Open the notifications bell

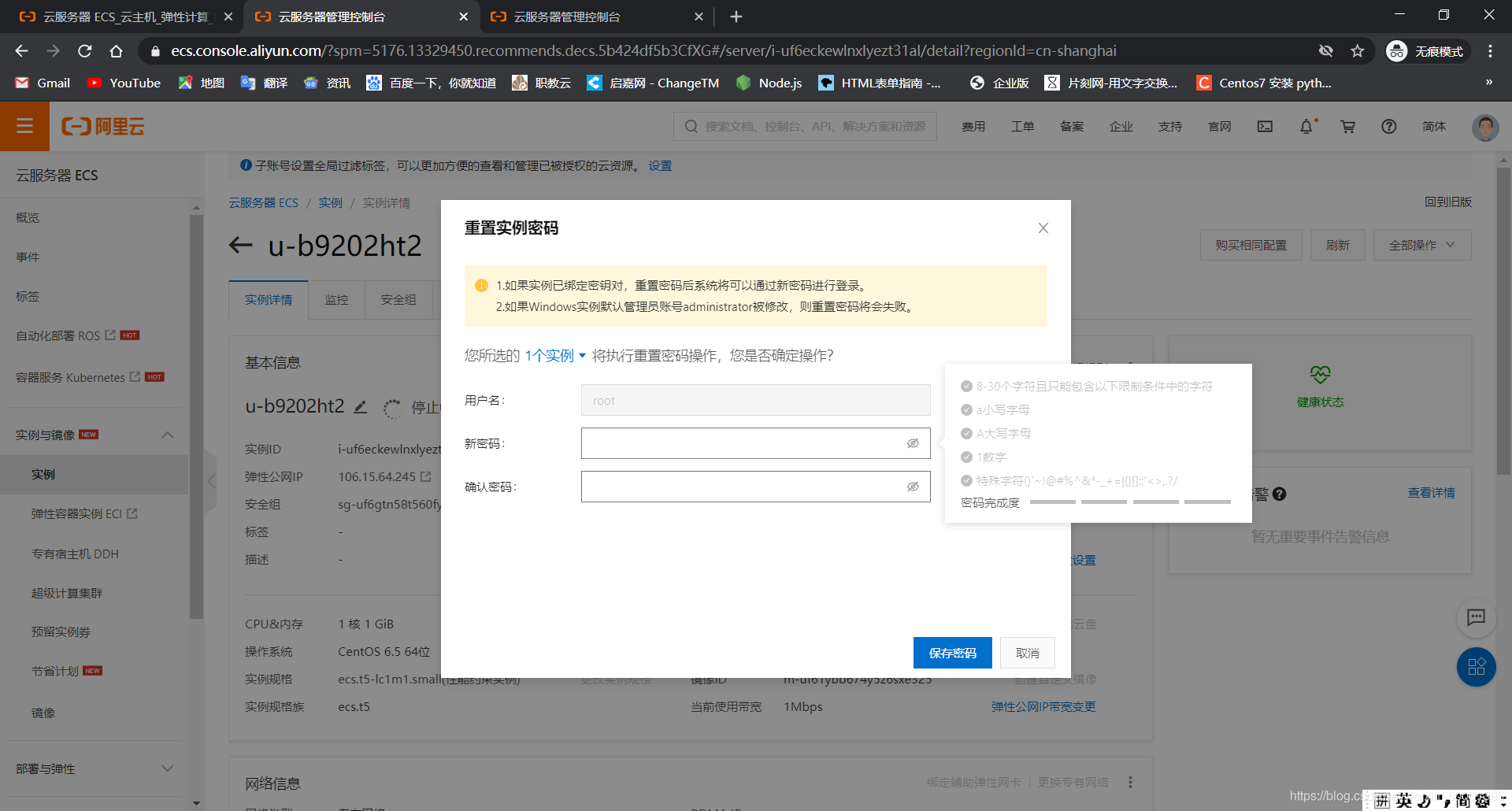coord(1306,126)
